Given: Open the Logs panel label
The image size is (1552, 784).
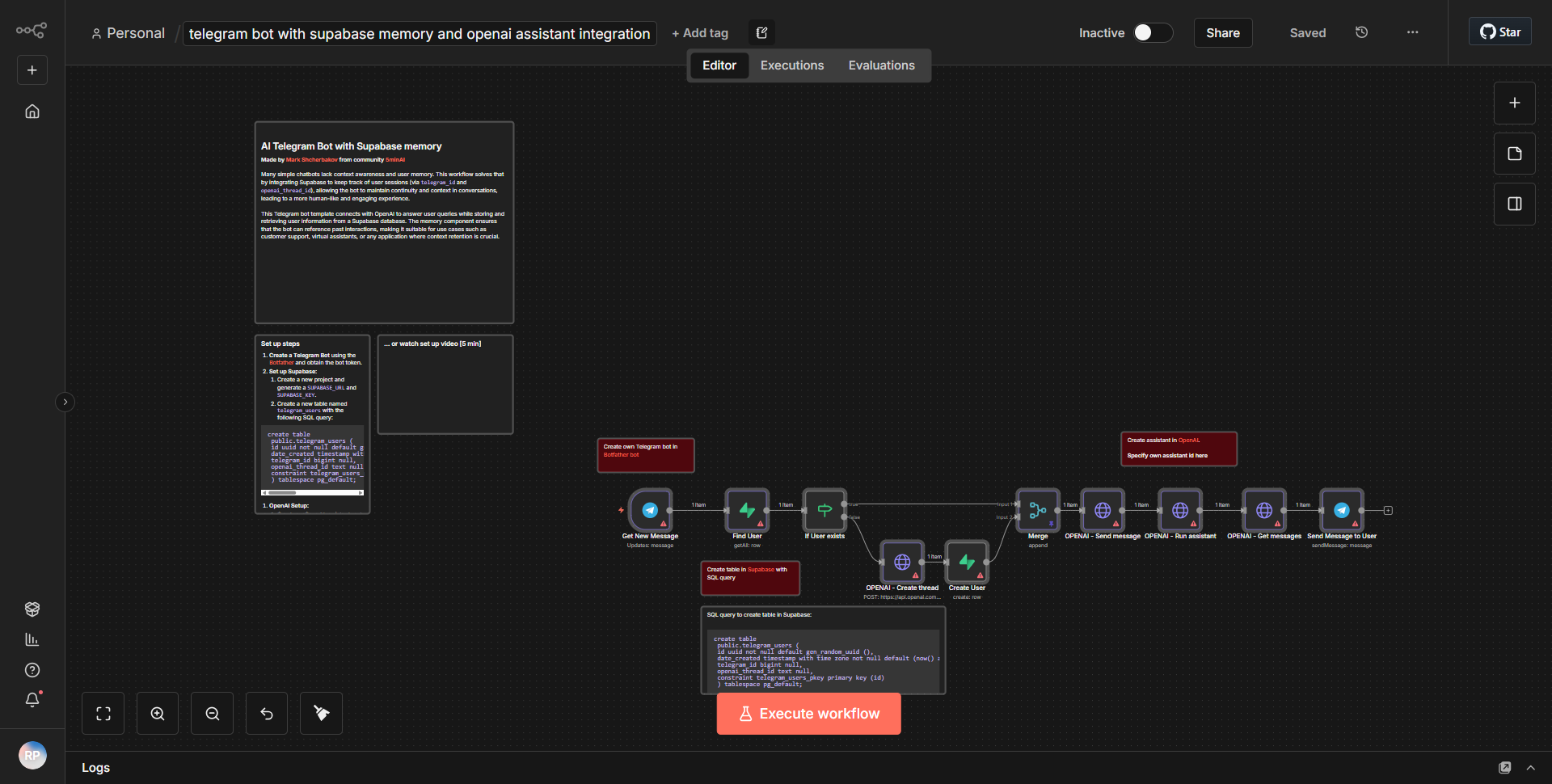Looking at the screenshot, I should tap(96, 768).
